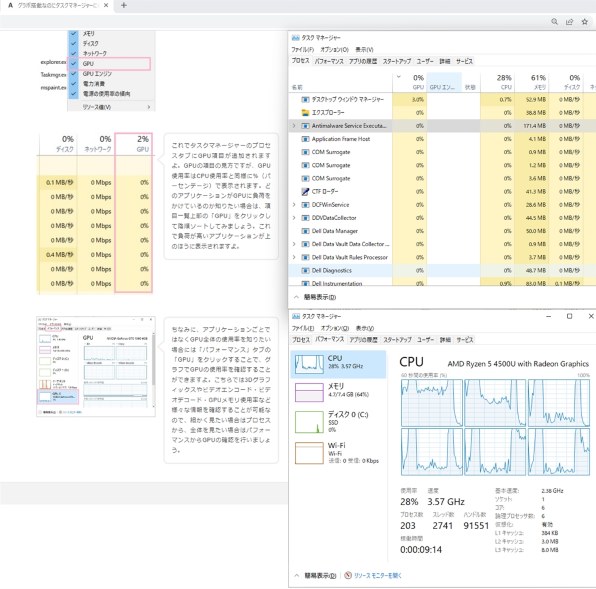Click the Task Manager GPU screenshot thumbnail on webpage
The height and width of the screenshot is (589, 596).
96,367
